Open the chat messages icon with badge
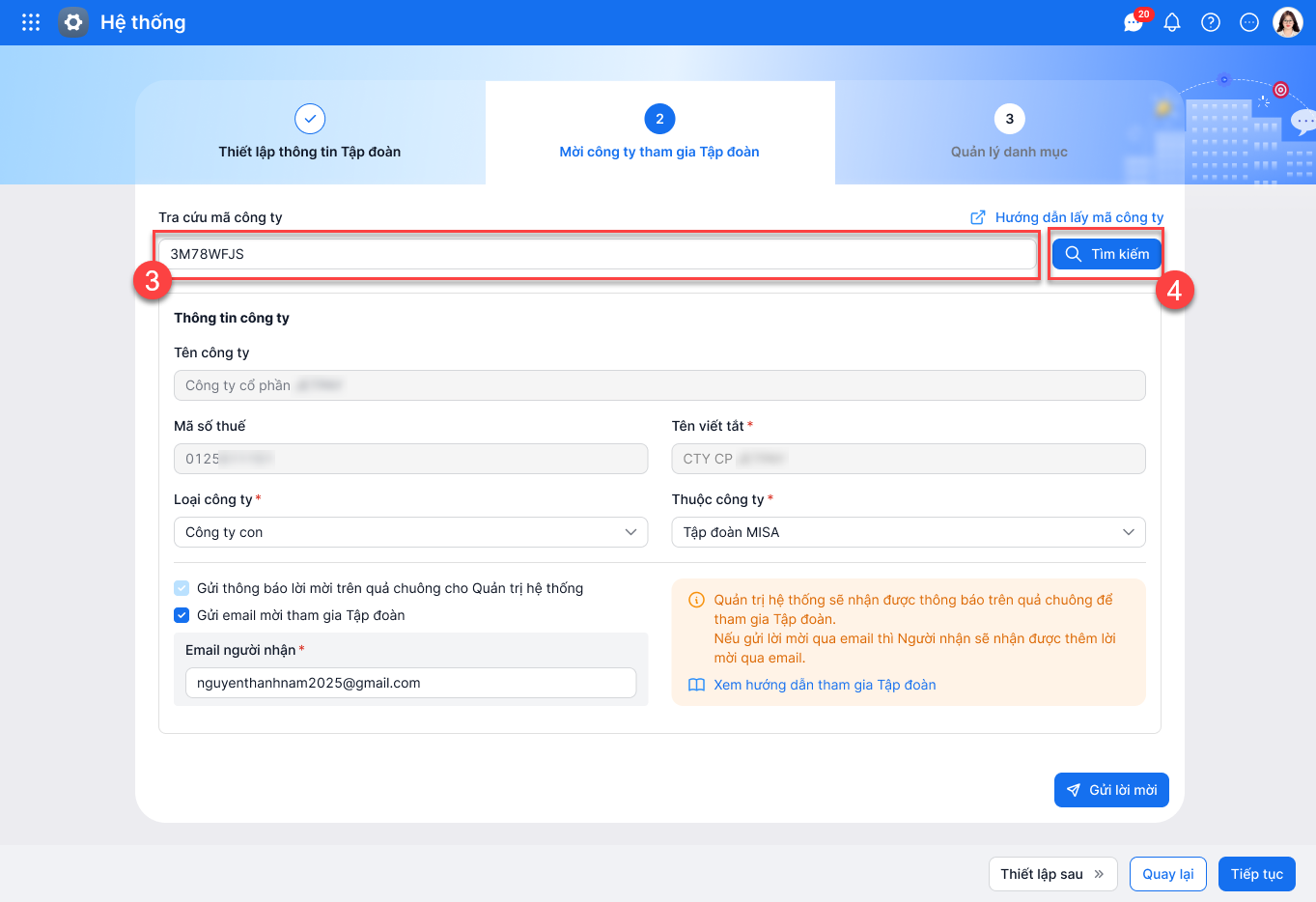Screen dimensions: 1316x902 [1134, 22]
